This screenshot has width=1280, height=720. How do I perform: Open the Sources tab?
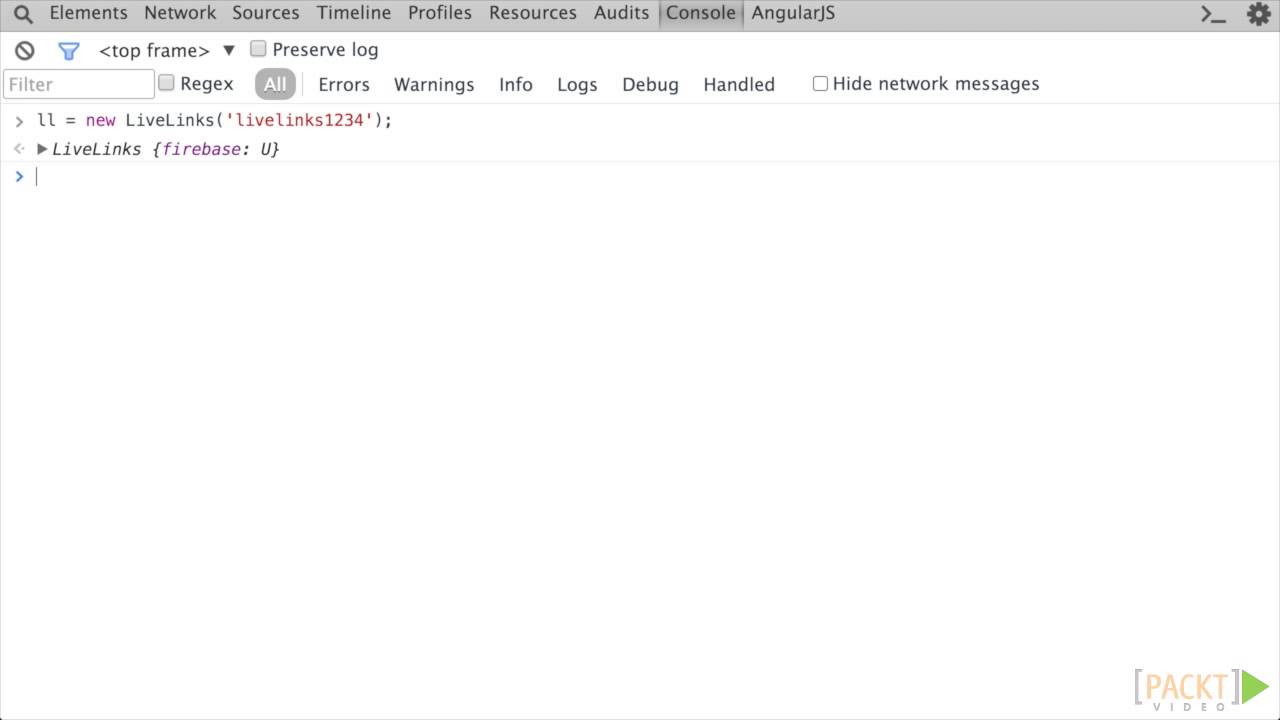[266, 13]
